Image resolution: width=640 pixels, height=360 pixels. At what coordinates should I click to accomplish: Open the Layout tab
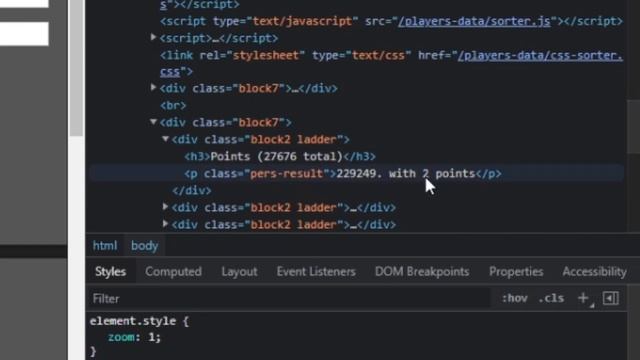(x=239, y=272)
